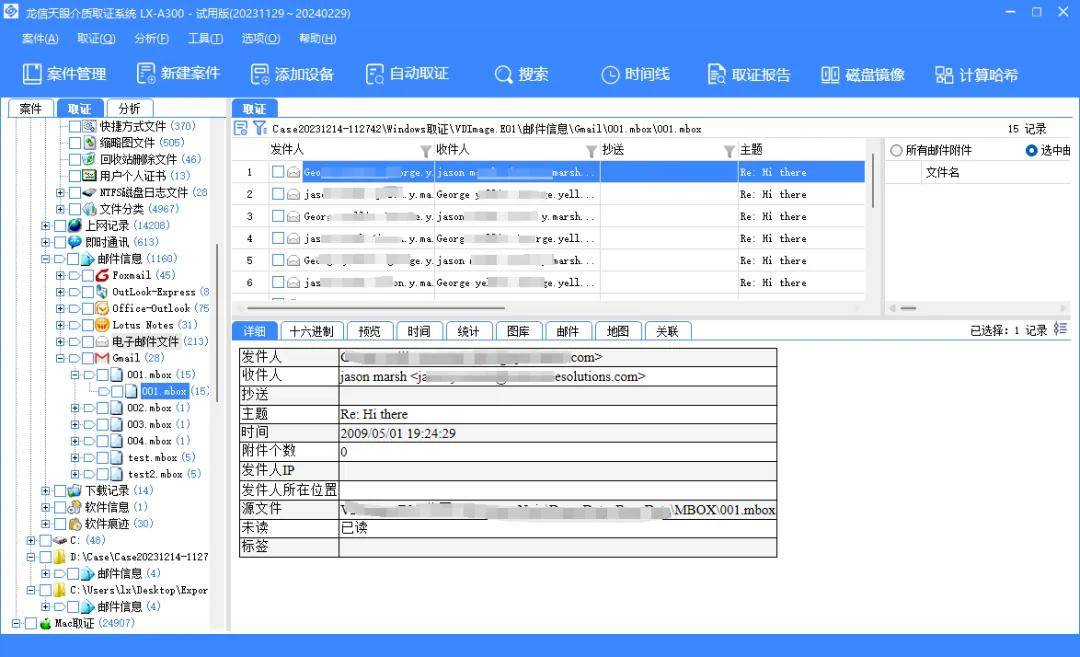Expand the 002.mbox tree node

pos(74,408)
